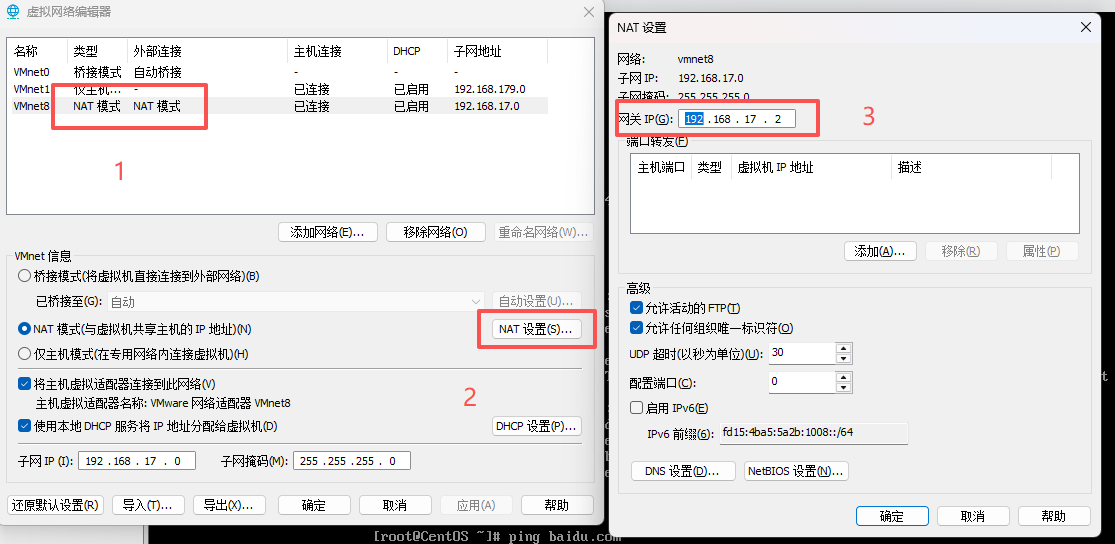Toggle 使用本地 DHCP 服务 checkbox

click(25, 427)
